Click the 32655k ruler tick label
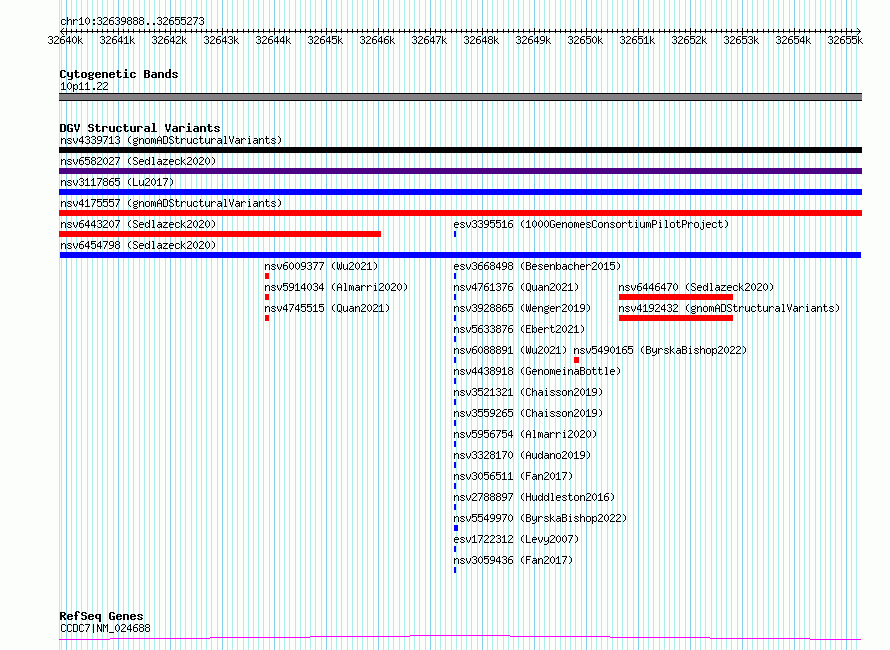The image size is (890, 650). coord(845,40)
